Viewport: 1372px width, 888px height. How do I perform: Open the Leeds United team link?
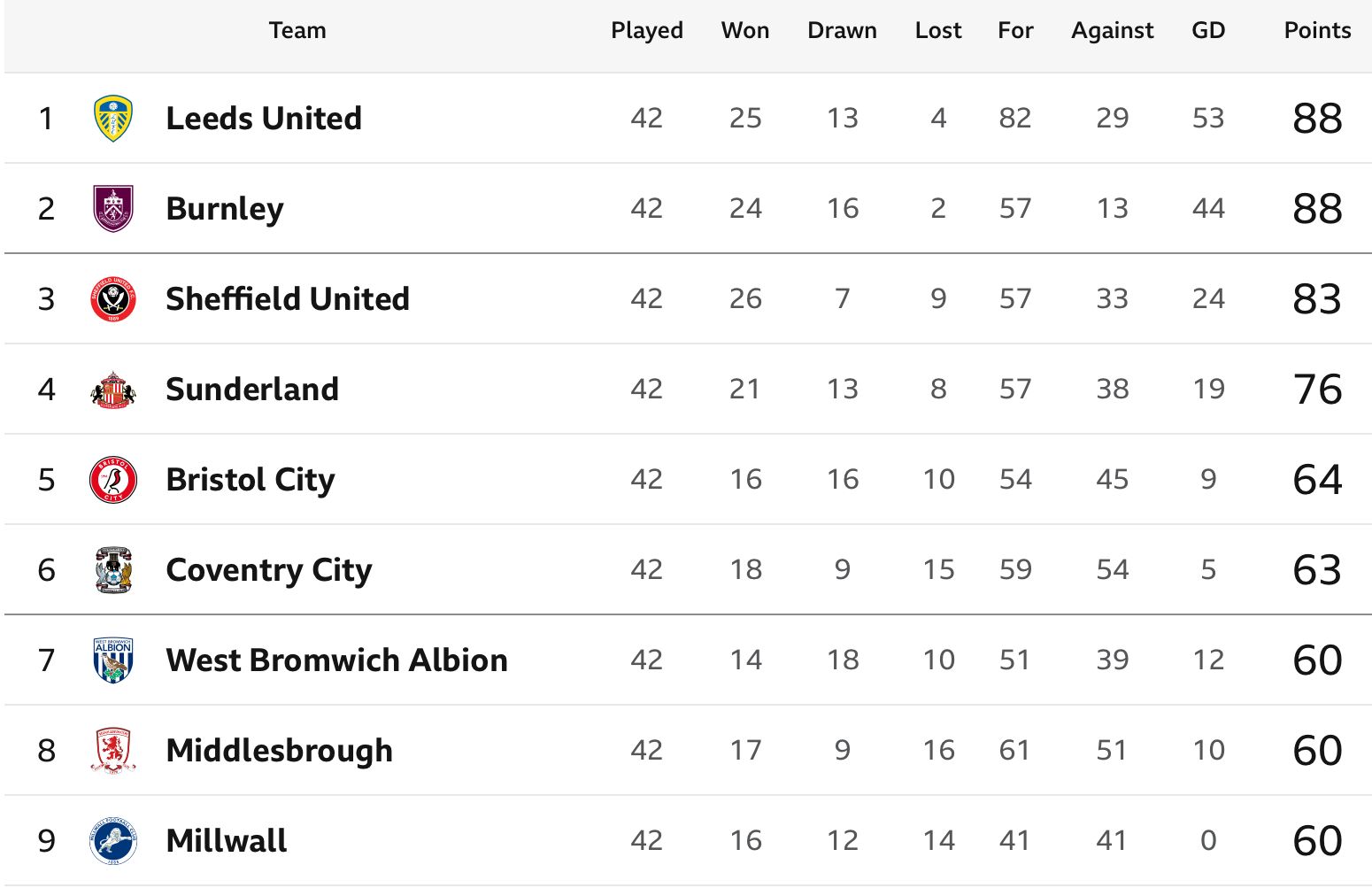click(264, 119)
